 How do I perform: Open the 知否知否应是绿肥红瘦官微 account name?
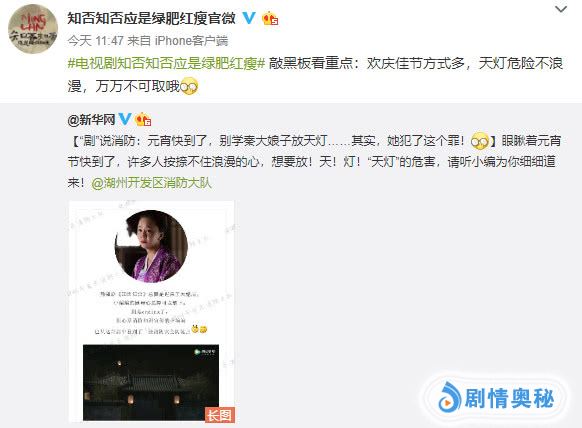pyautogui.click(x=151, y=18)
